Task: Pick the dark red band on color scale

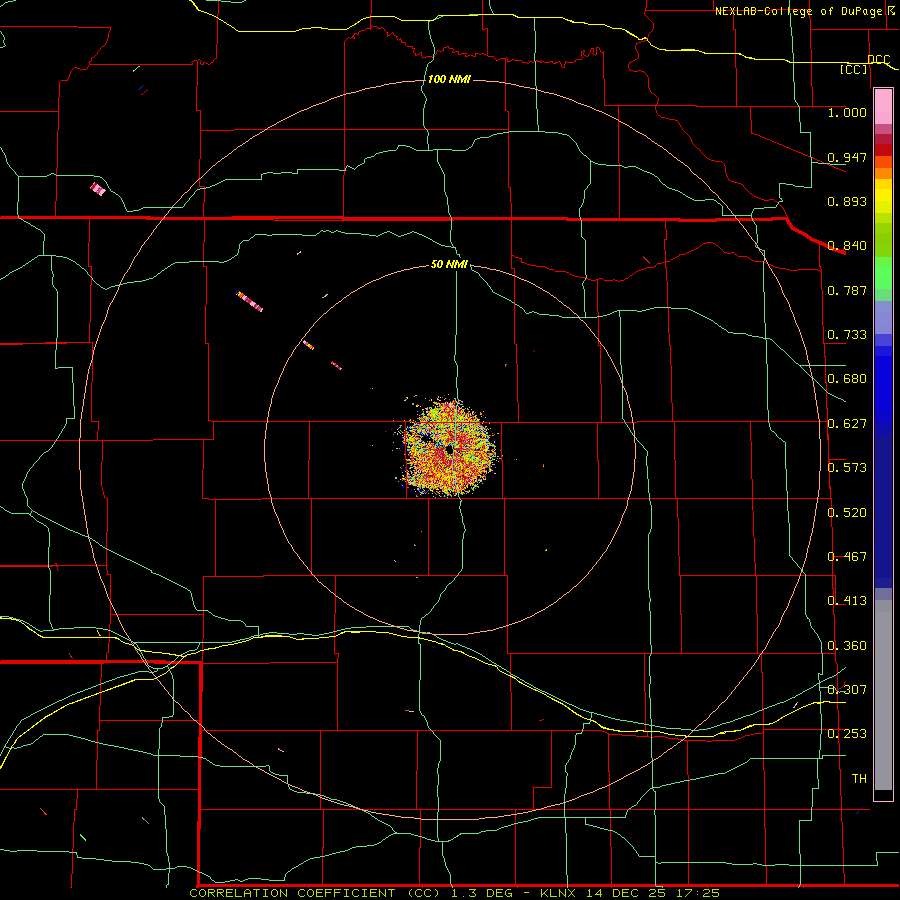Action: [883, 150]
